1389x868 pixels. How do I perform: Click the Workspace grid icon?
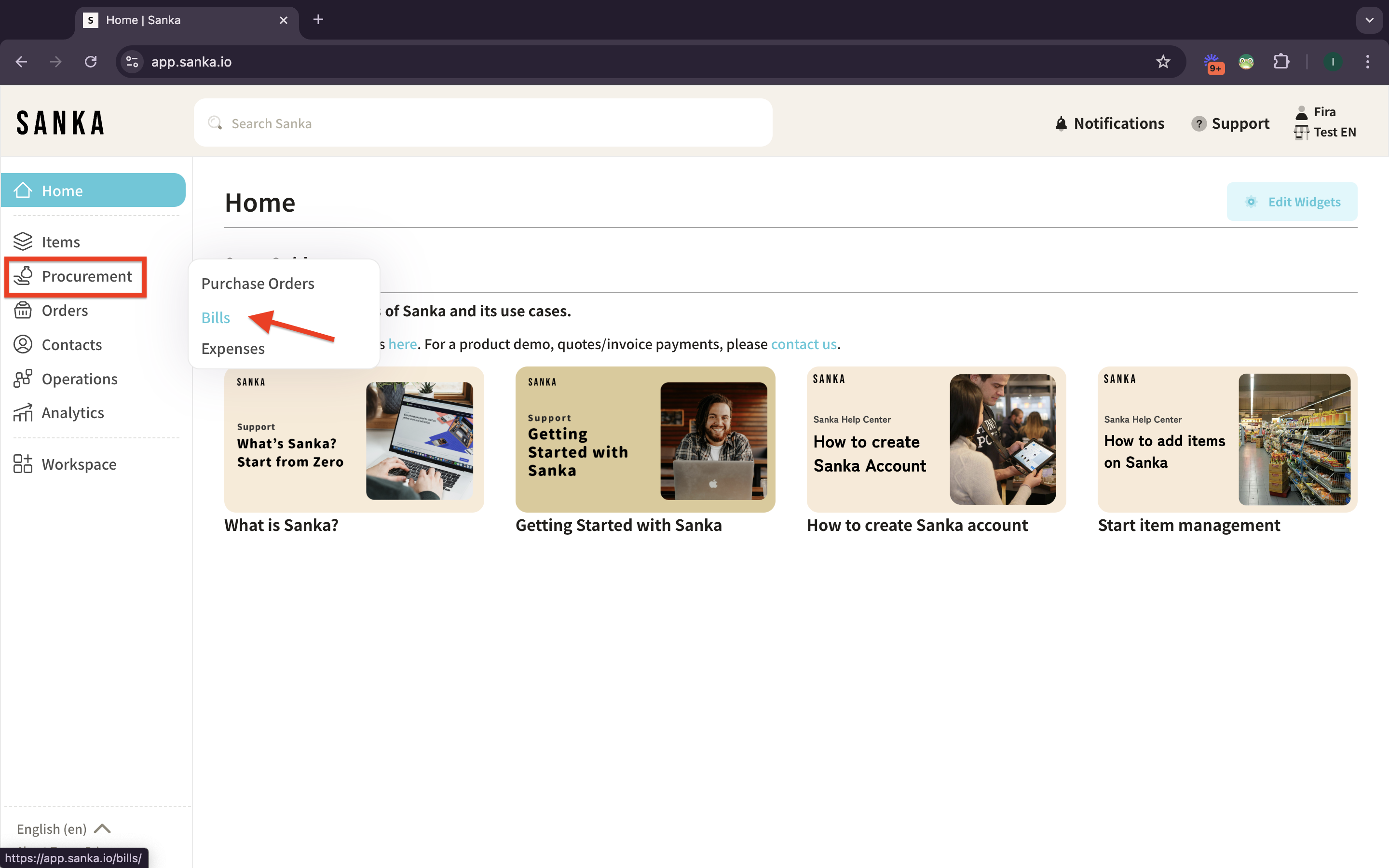[x=23, y=464]
